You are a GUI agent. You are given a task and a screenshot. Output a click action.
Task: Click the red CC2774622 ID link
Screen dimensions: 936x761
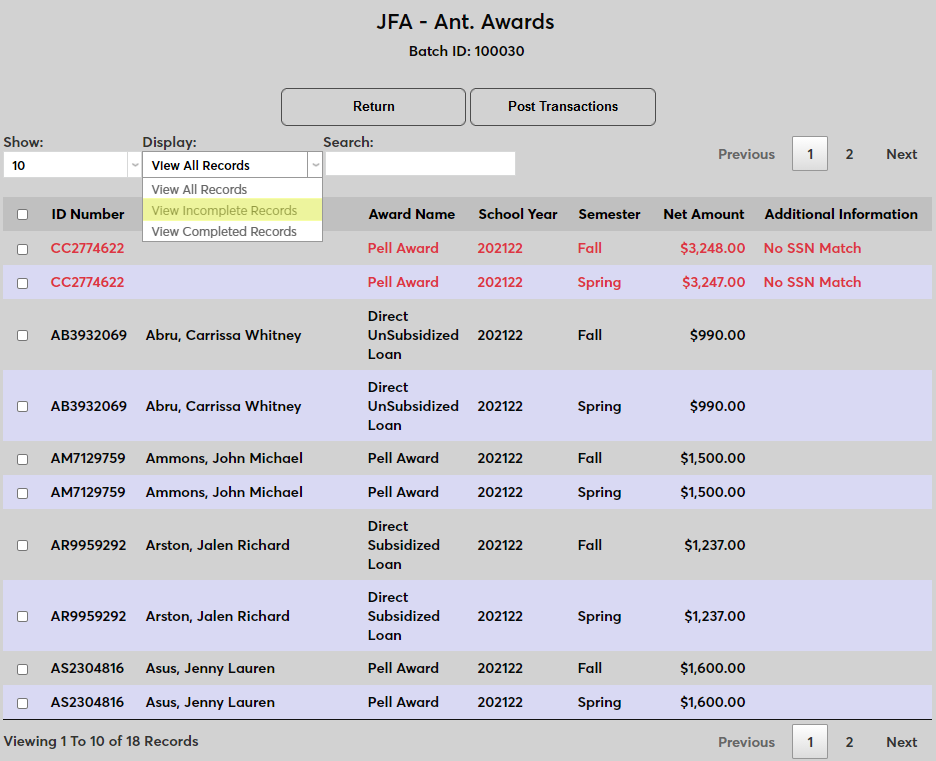point(87,248)
